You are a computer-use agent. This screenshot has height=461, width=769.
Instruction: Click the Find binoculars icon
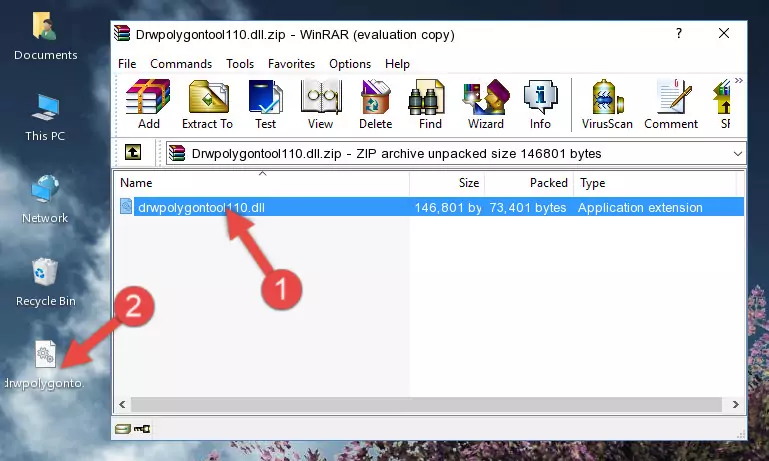click(430, 104)
